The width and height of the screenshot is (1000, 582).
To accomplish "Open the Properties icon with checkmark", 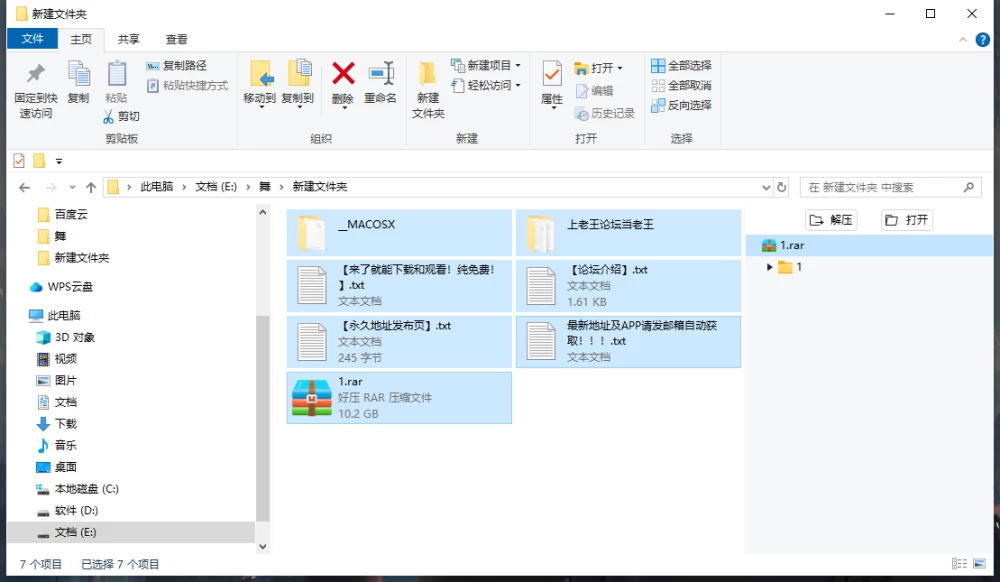I will point(552,74).
